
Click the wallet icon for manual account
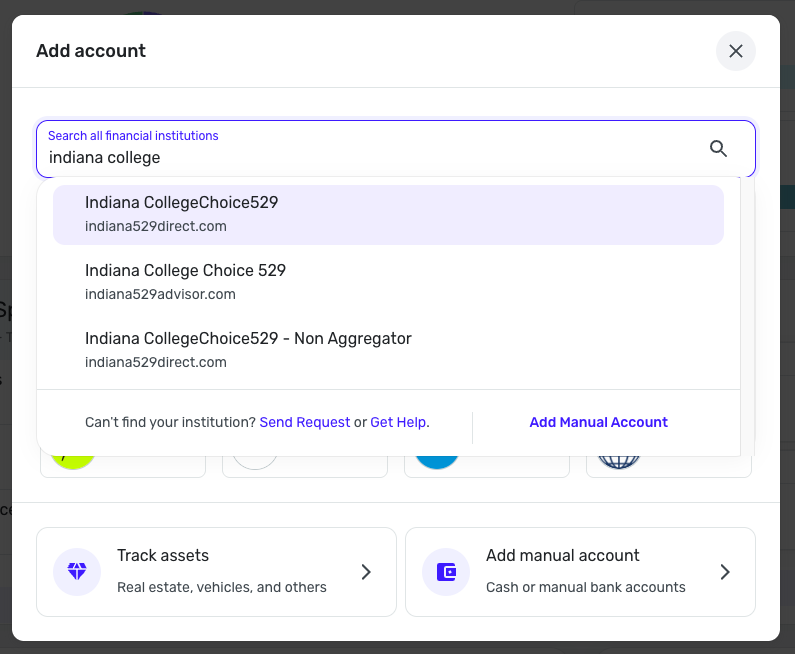(446, 572)
